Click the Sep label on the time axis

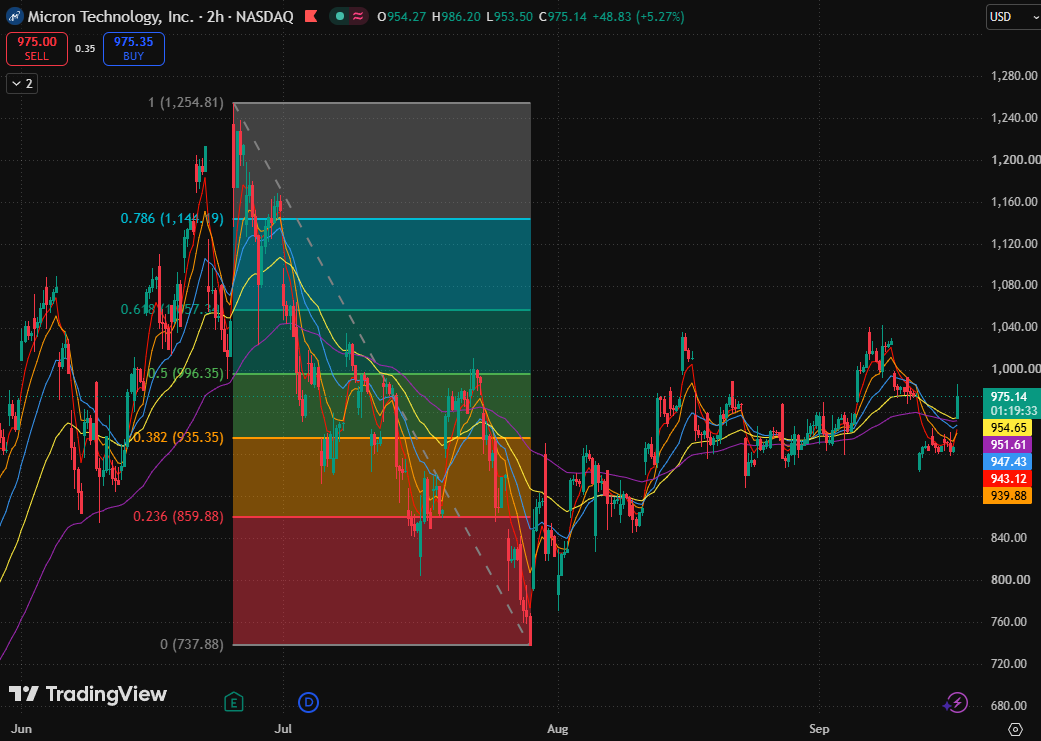[x=819, y=728]
